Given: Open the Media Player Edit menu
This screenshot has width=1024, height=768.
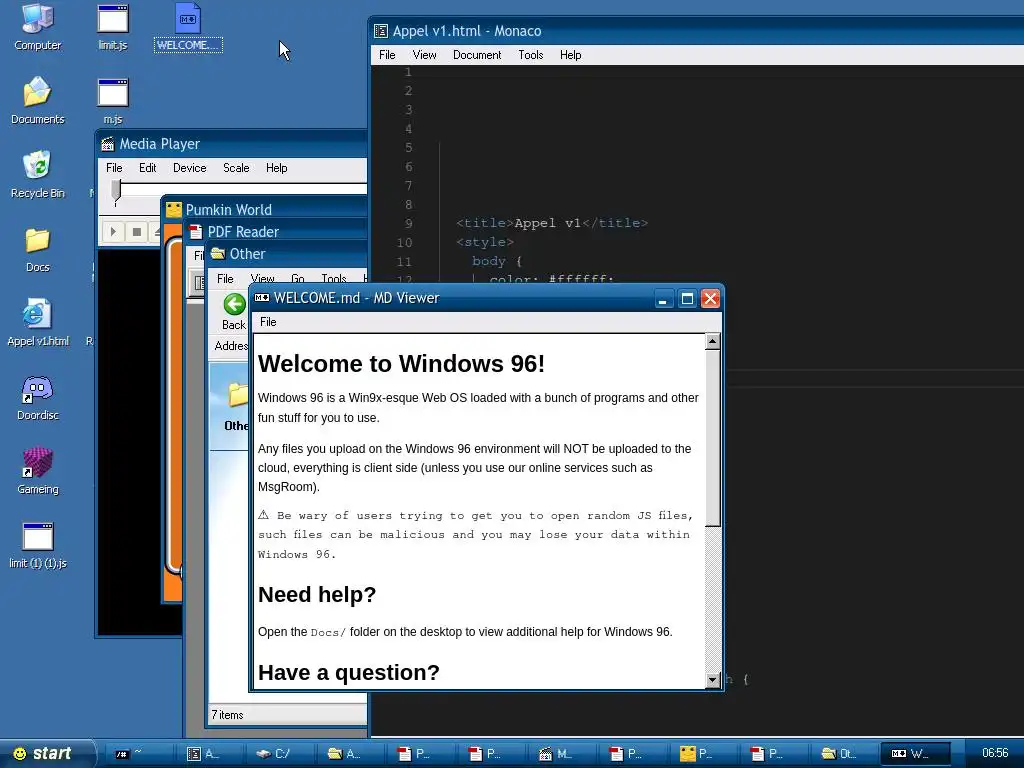Looking at the screenshot, I should (x=148, y=168).
